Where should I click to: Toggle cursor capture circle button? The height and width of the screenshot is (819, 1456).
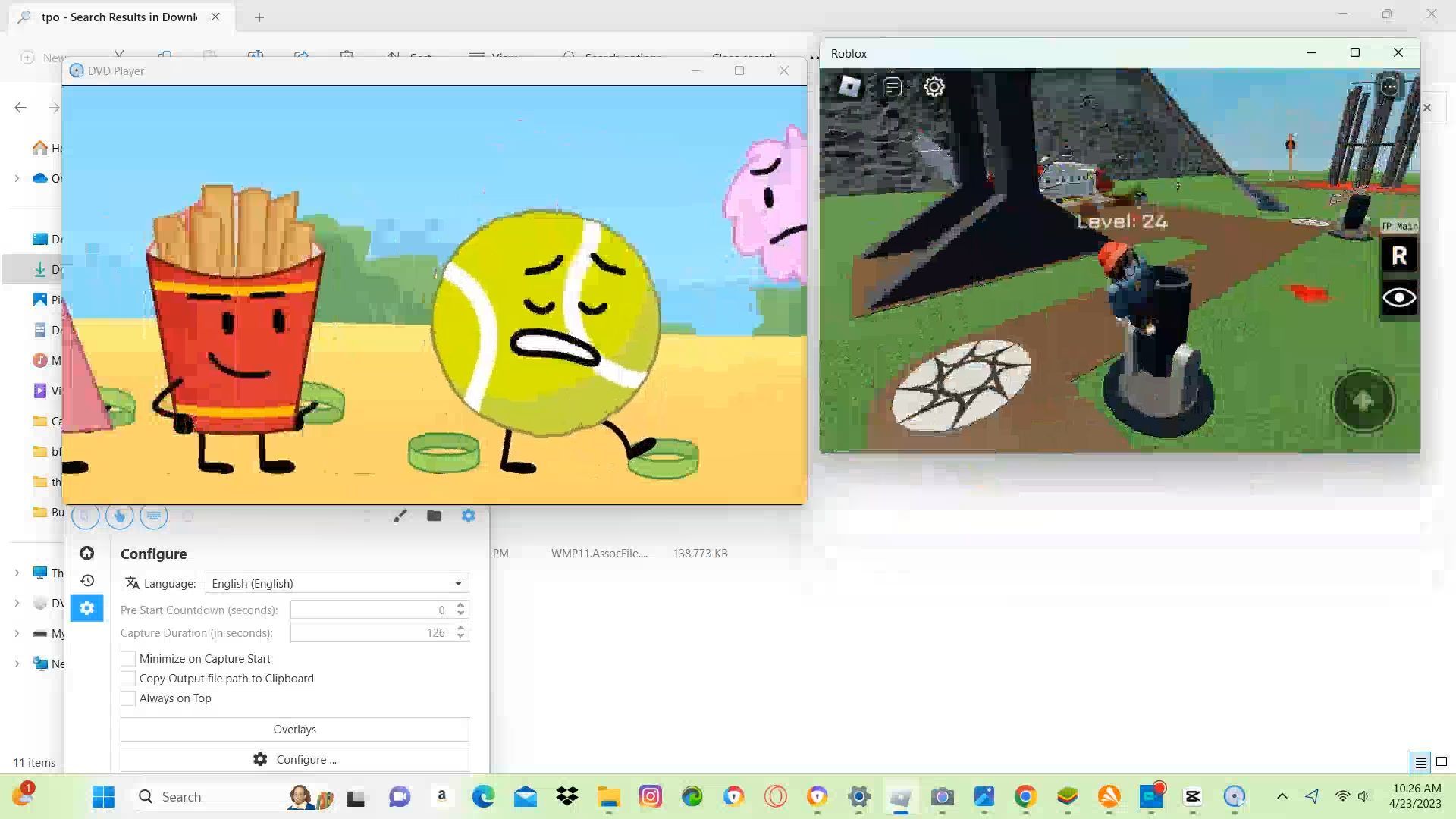[85, 516]
